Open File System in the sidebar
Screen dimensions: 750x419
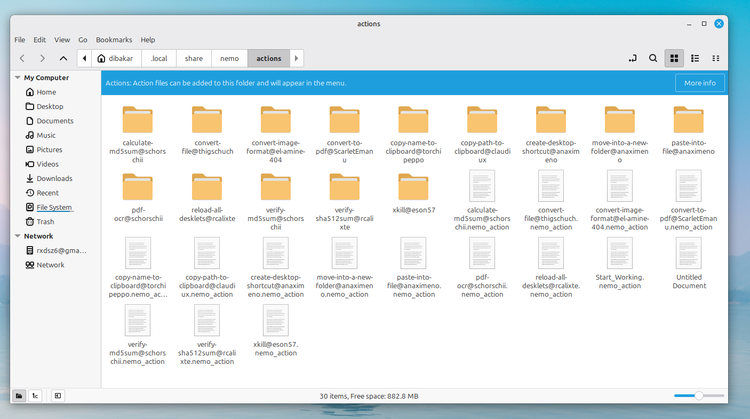coord(54,207)
